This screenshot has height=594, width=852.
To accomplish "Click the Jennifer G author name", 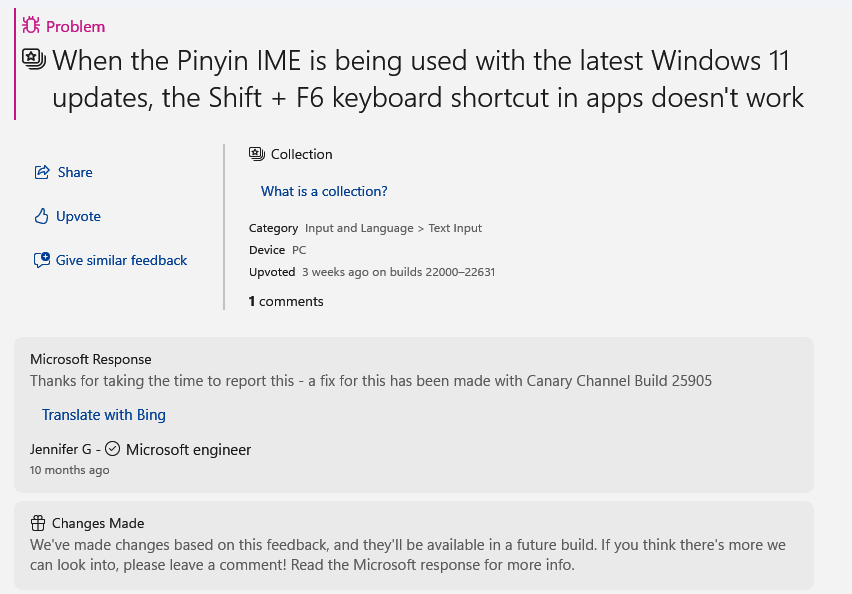I will (x=61, y=449).
